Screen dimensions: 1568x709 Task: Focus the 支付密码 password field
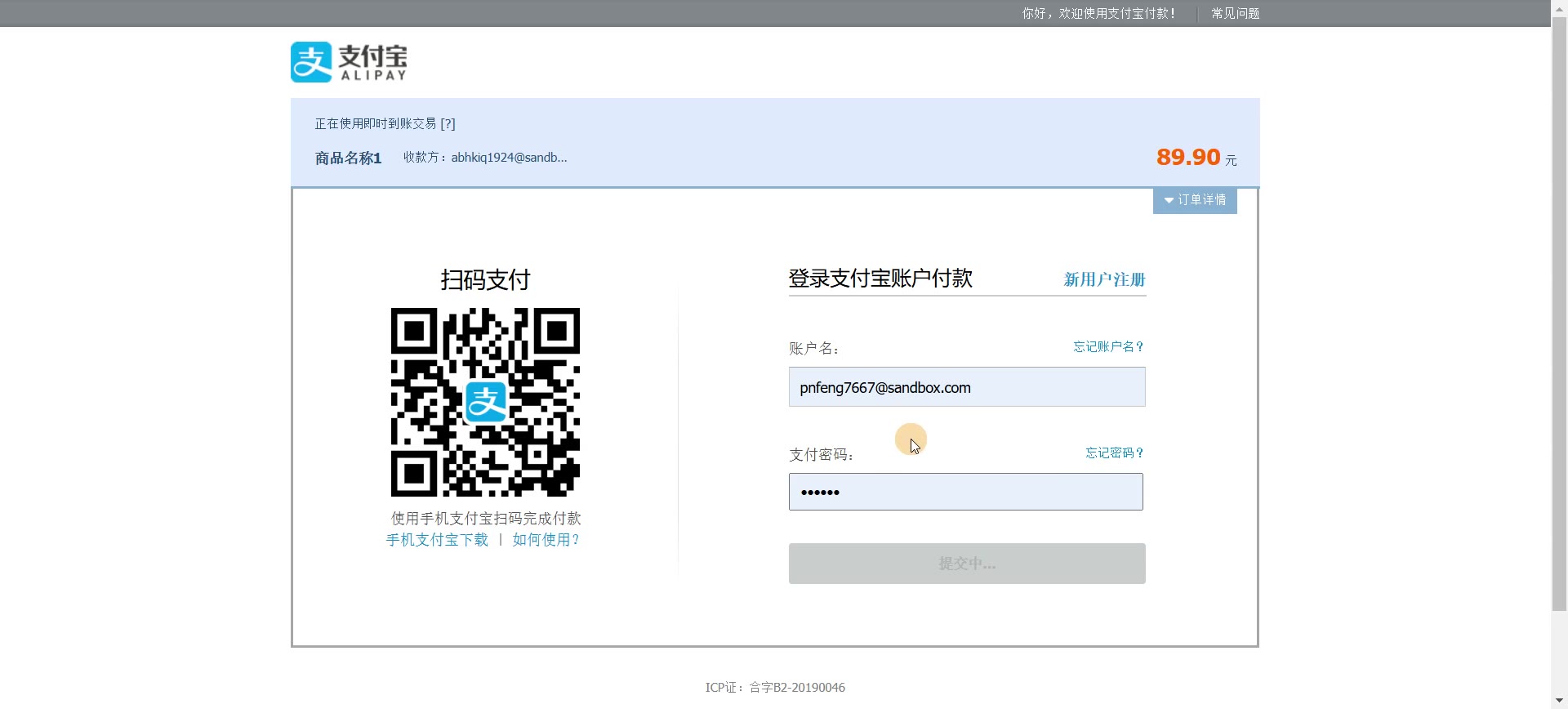pyautogui.click(x=965, y=492)
